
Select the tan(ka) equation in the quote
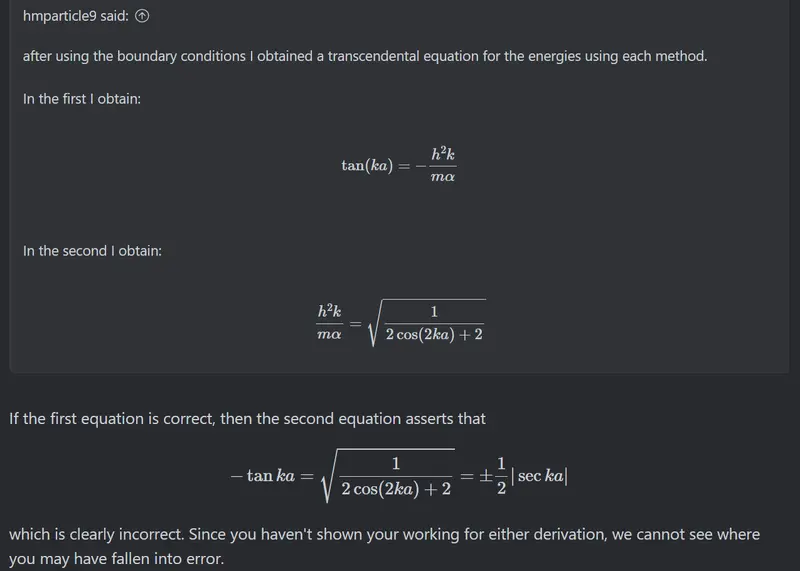click(x=398, y=165)
